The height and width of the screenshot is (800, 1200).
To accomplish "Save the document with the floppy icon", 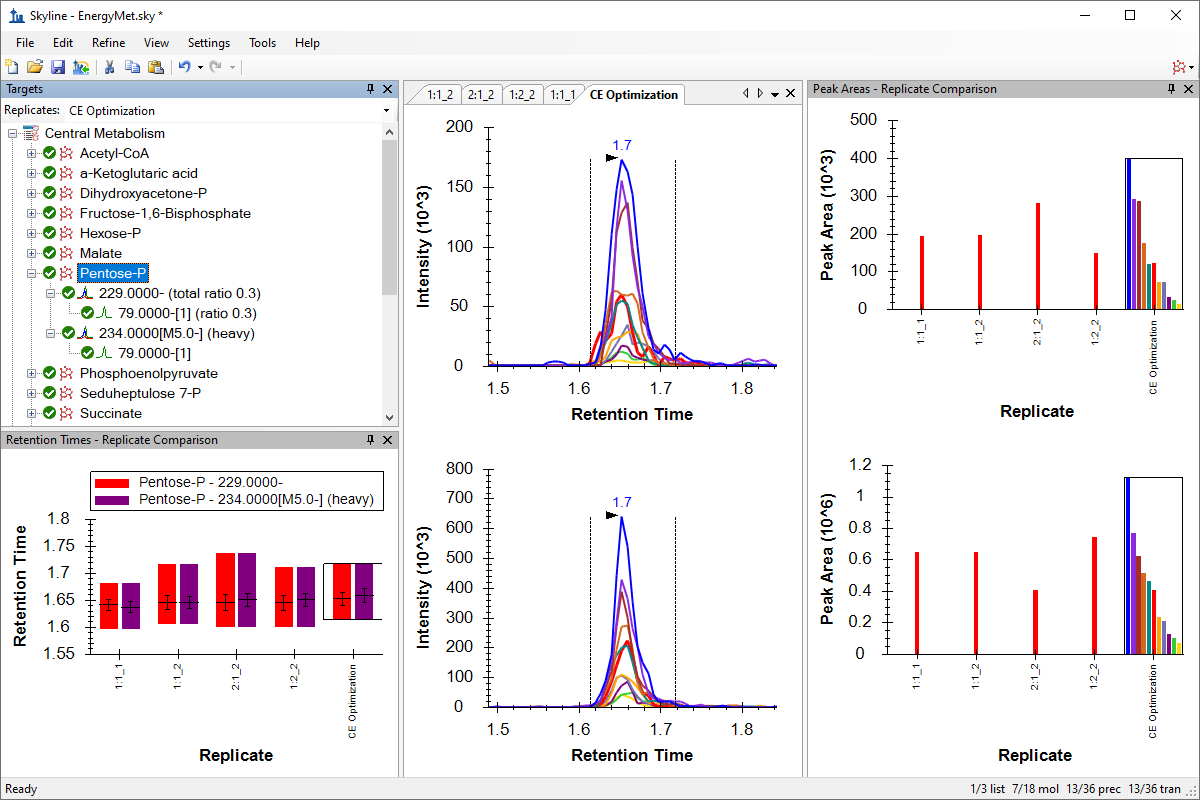I will [x=58, y=67].
